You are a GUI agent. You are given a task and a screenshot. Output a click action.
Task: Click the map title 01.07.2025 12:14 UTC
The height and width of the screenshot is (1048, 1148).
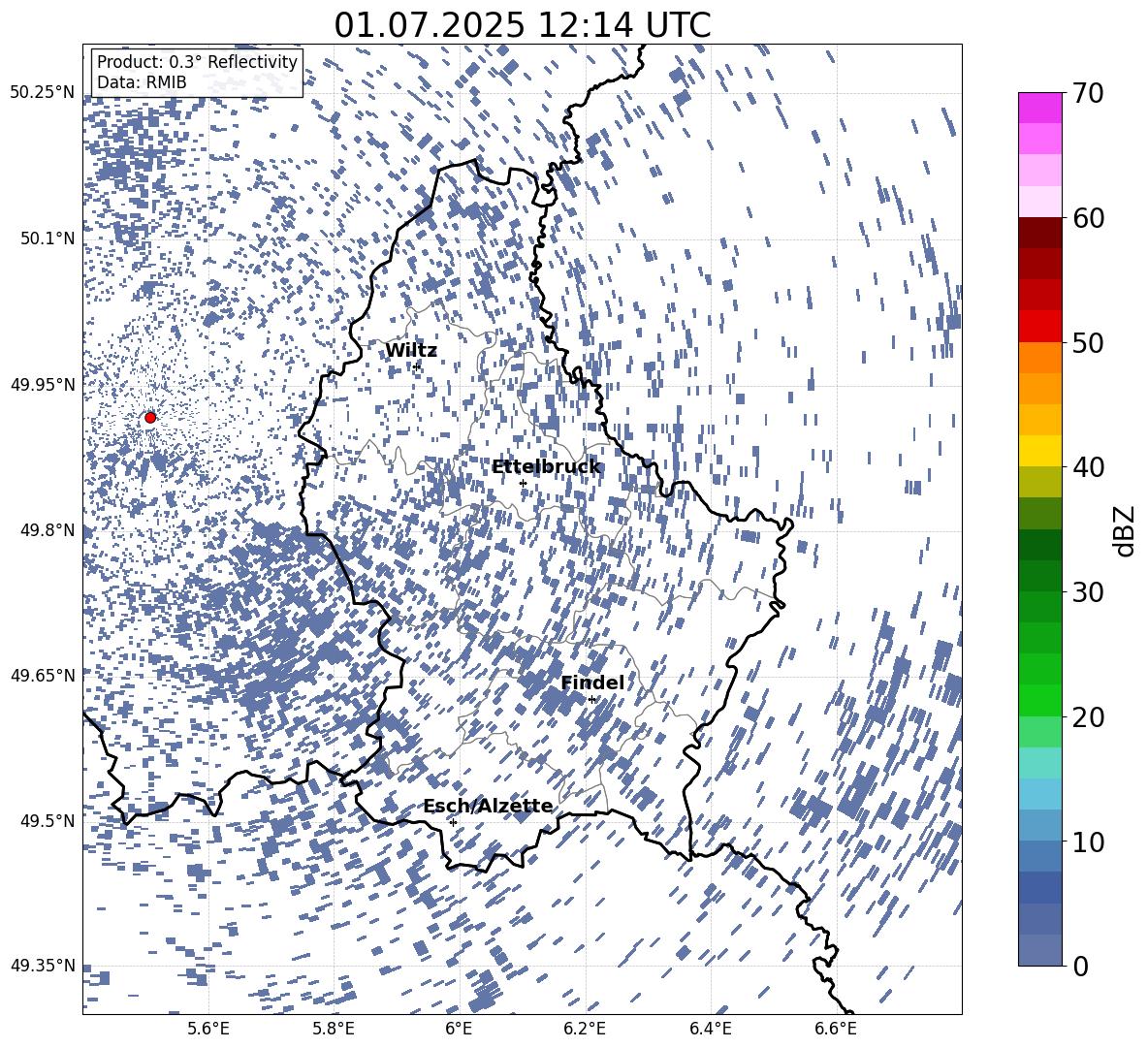click(522, 25)
